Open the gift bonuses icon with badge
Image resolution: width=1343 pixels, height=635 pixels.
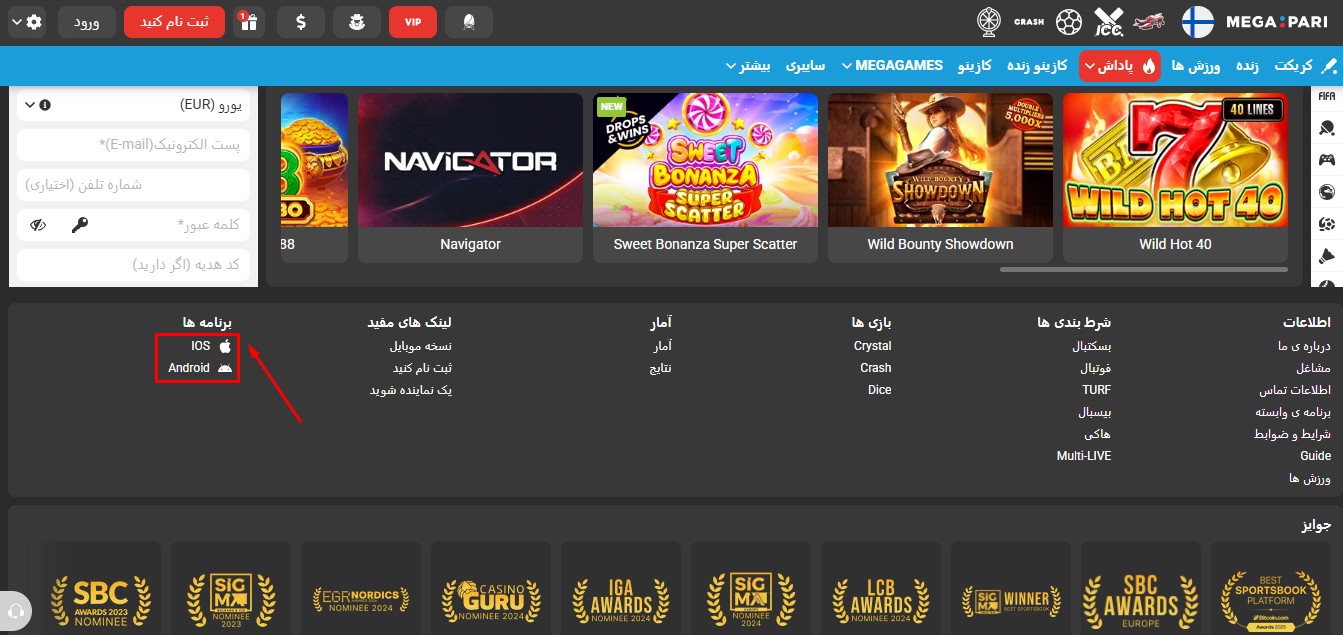(x=248, y=21)
